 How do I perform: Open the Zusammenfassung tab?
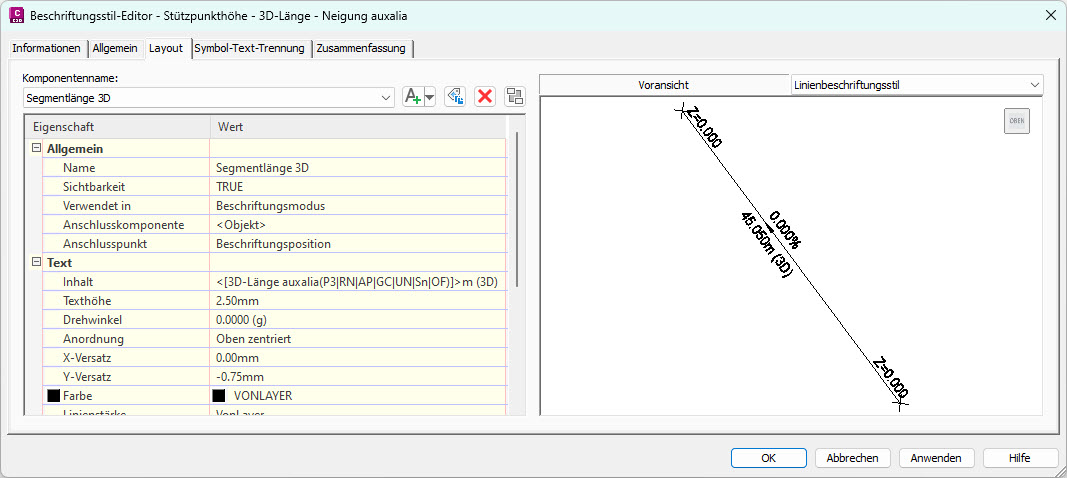point(361,48)
